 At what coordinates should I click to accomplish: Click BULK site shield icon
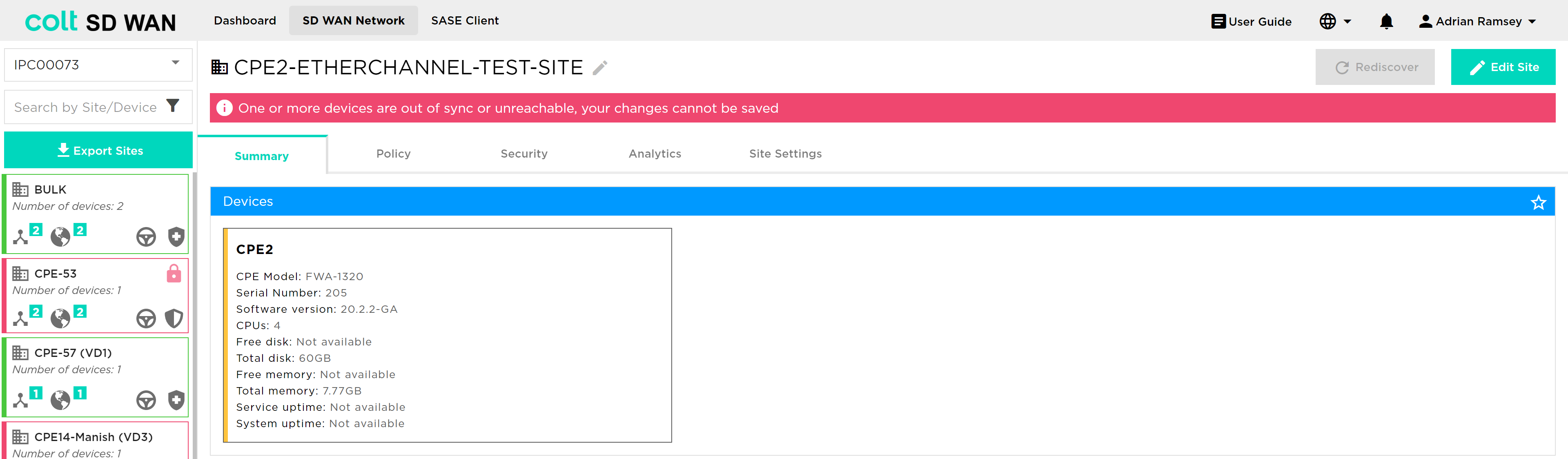(x=176, y=236)
